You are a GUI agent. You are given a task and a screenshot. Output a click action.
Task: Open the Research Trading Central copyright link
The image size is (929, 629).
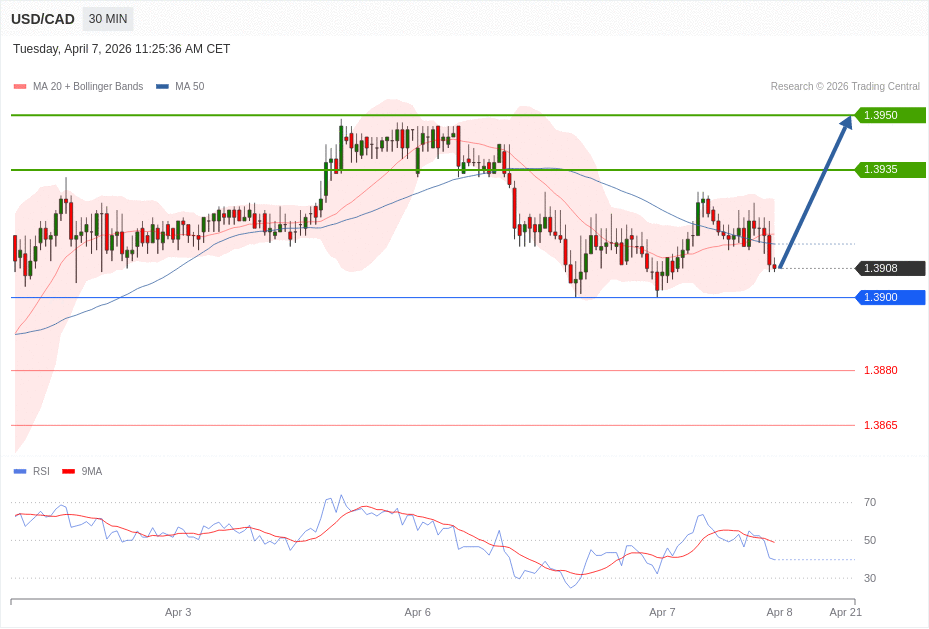(x=844, y=87)
